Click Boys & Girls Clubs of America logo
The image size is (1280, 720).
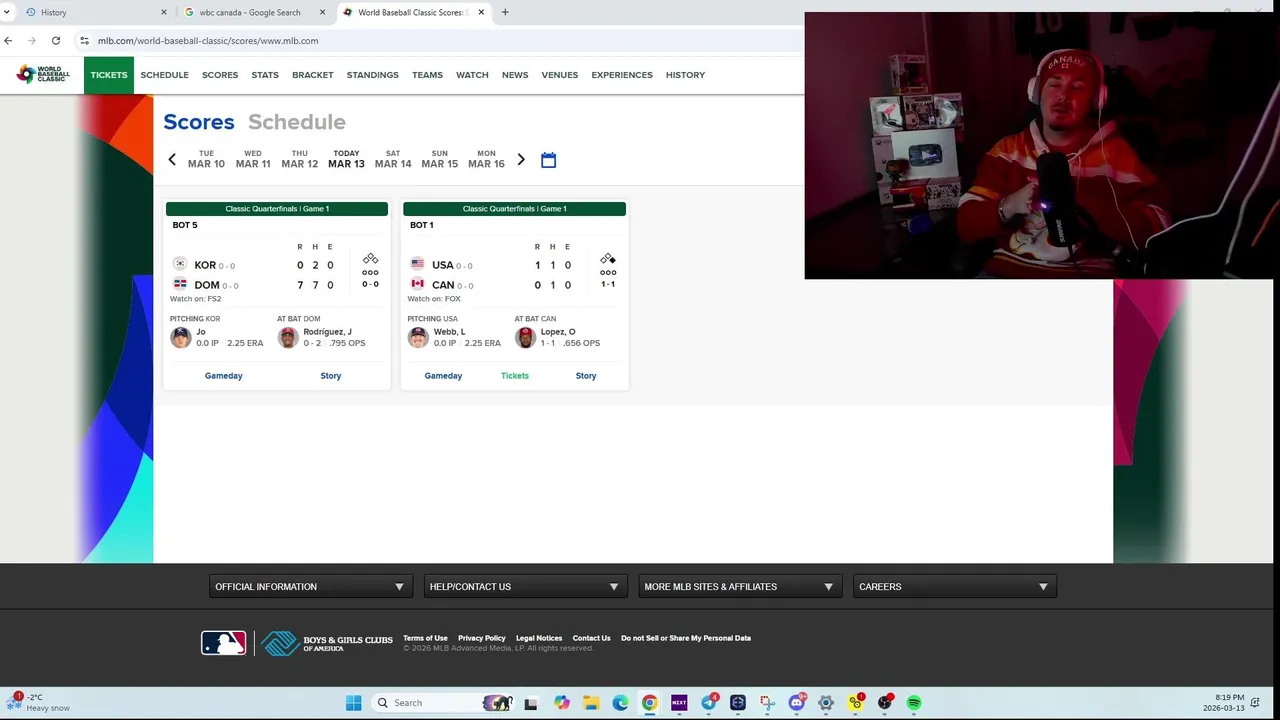click(327, 643)
